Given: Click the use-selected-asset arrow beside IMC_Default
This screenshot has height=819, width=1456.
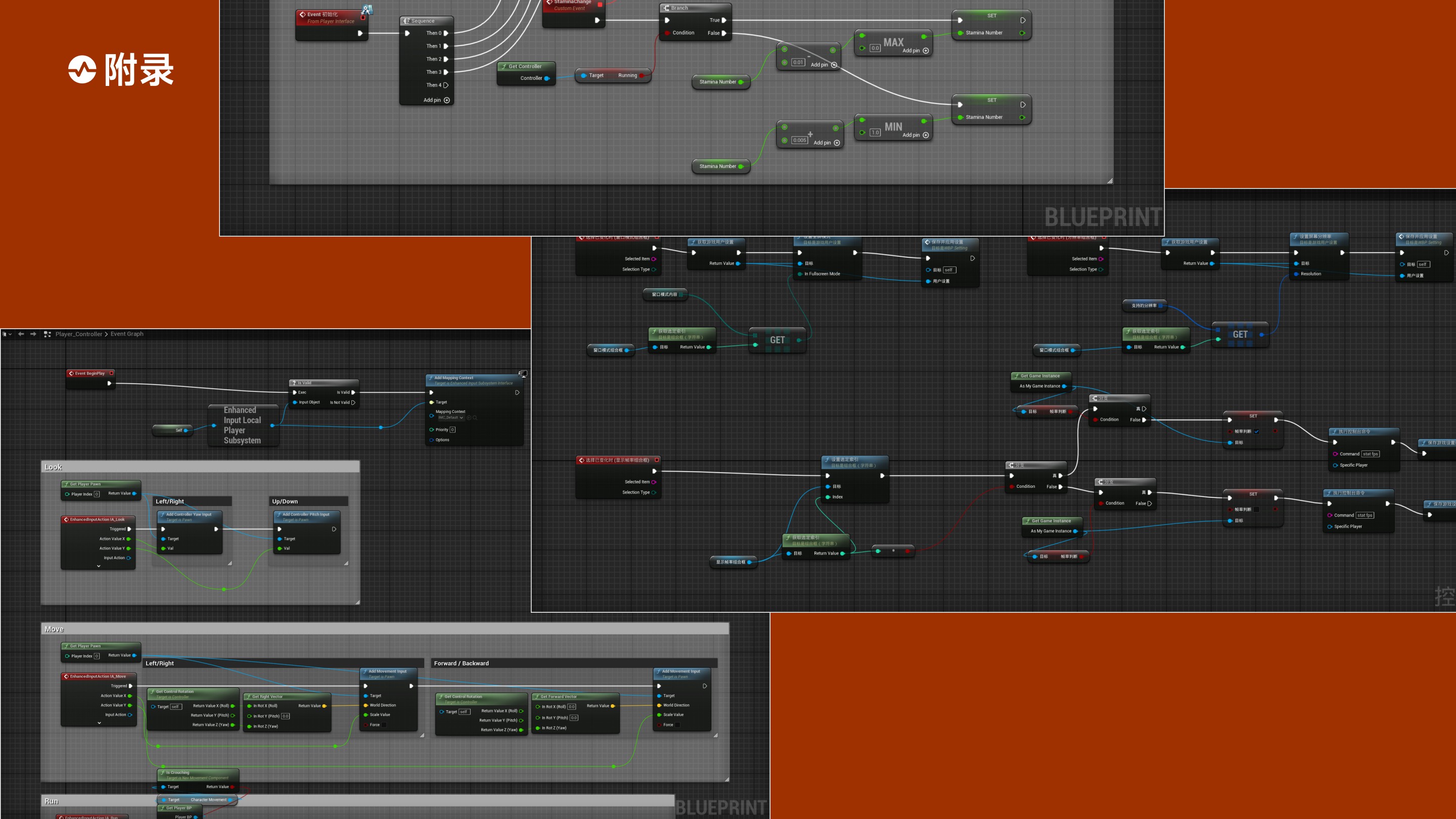Looking at the screenshot, I should [469, 418].
